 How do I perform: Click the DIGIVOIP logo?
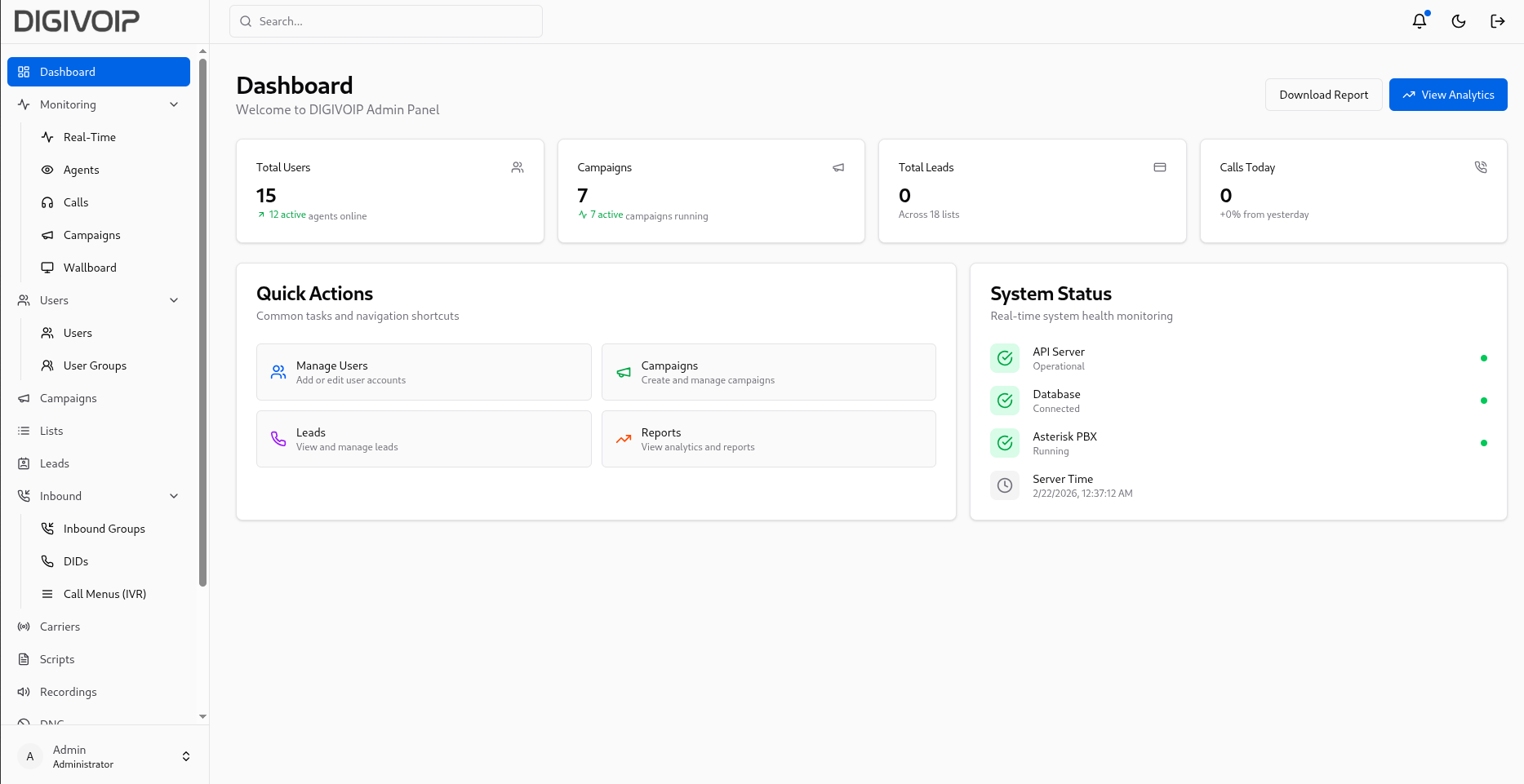pyautogui.click(x=77, y=21)
